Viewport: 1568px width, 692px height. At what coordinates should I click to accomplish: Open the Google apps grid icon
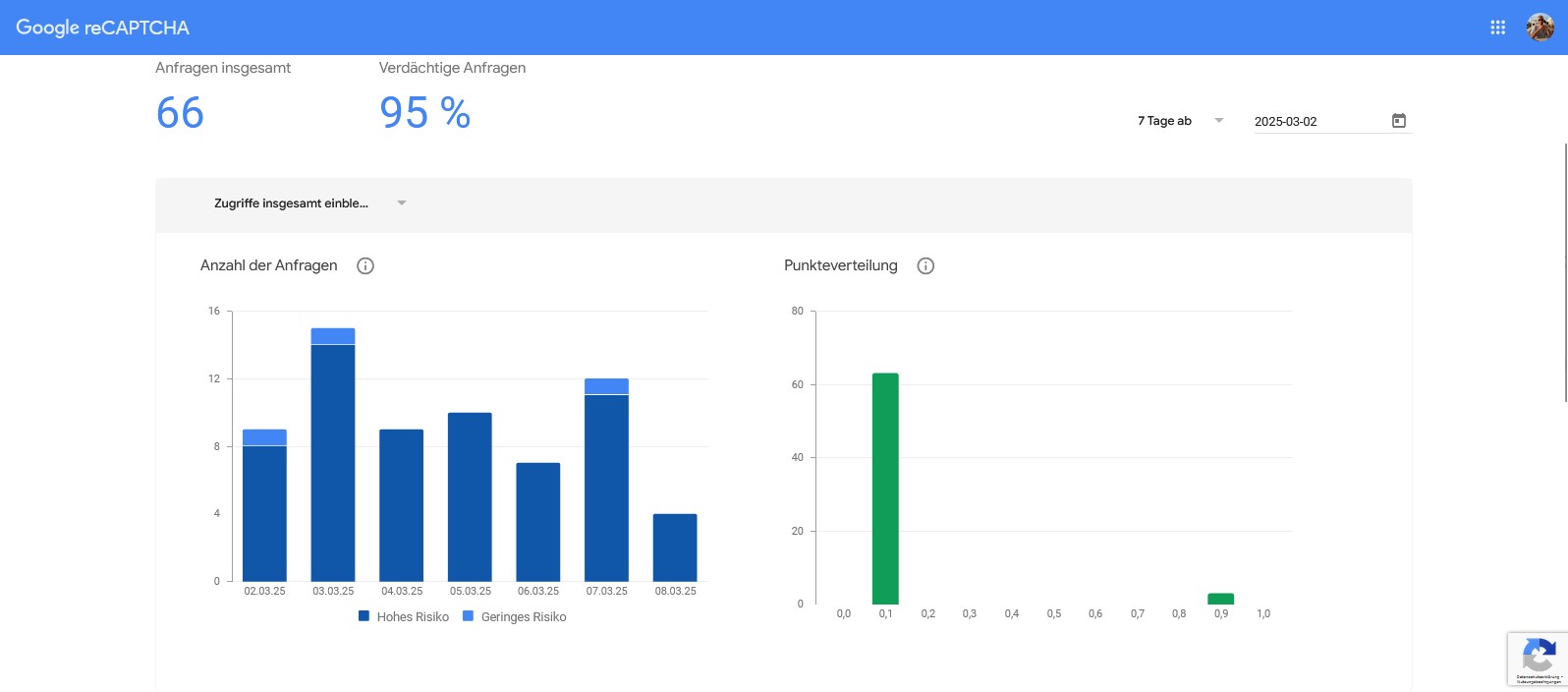point(1497,28)
